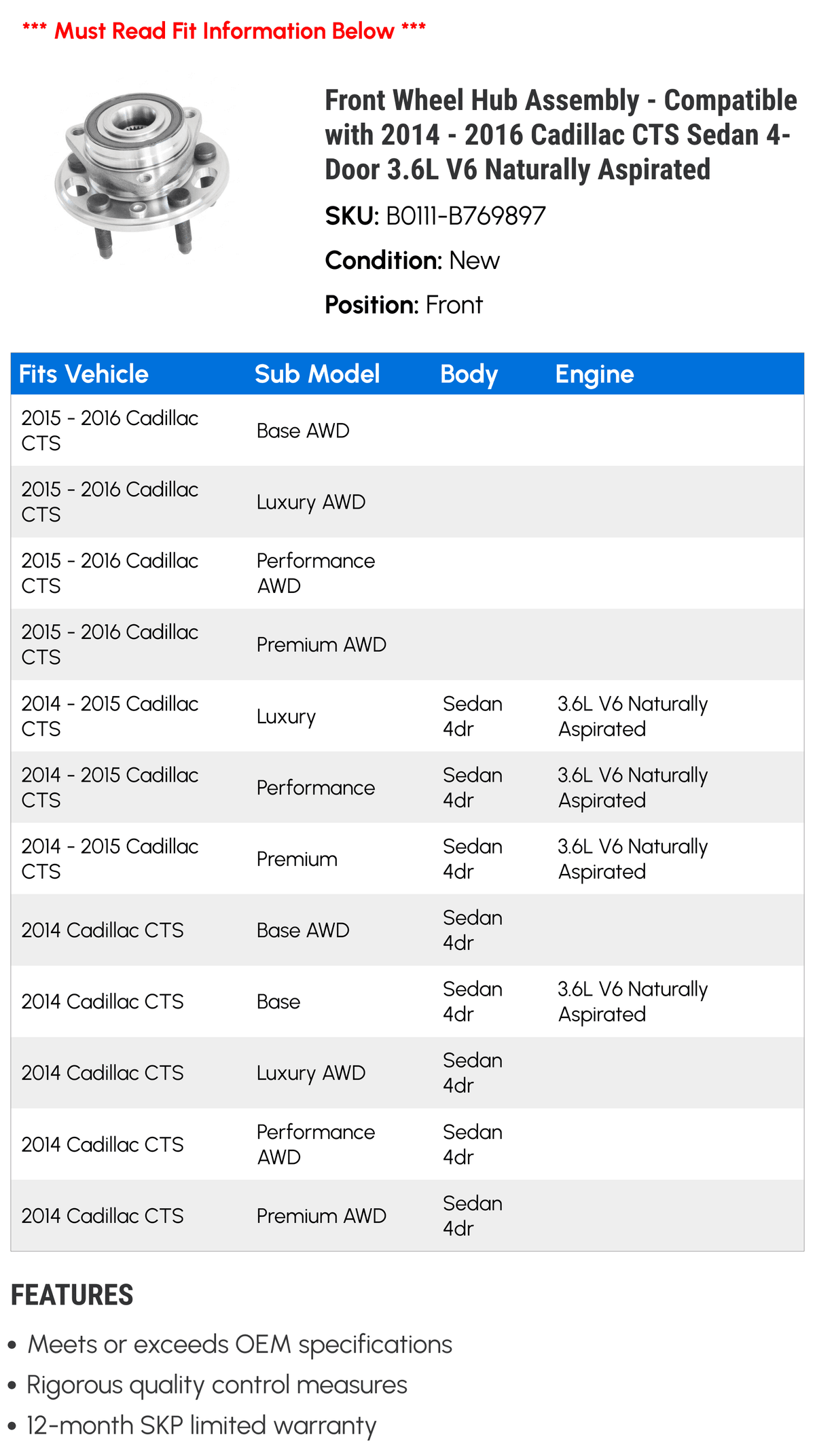Image resolution: width=815 pixels, height=1456 pixels.
Task: Click the Performance AWD 2015 - 2016 row
Action: 407,573
